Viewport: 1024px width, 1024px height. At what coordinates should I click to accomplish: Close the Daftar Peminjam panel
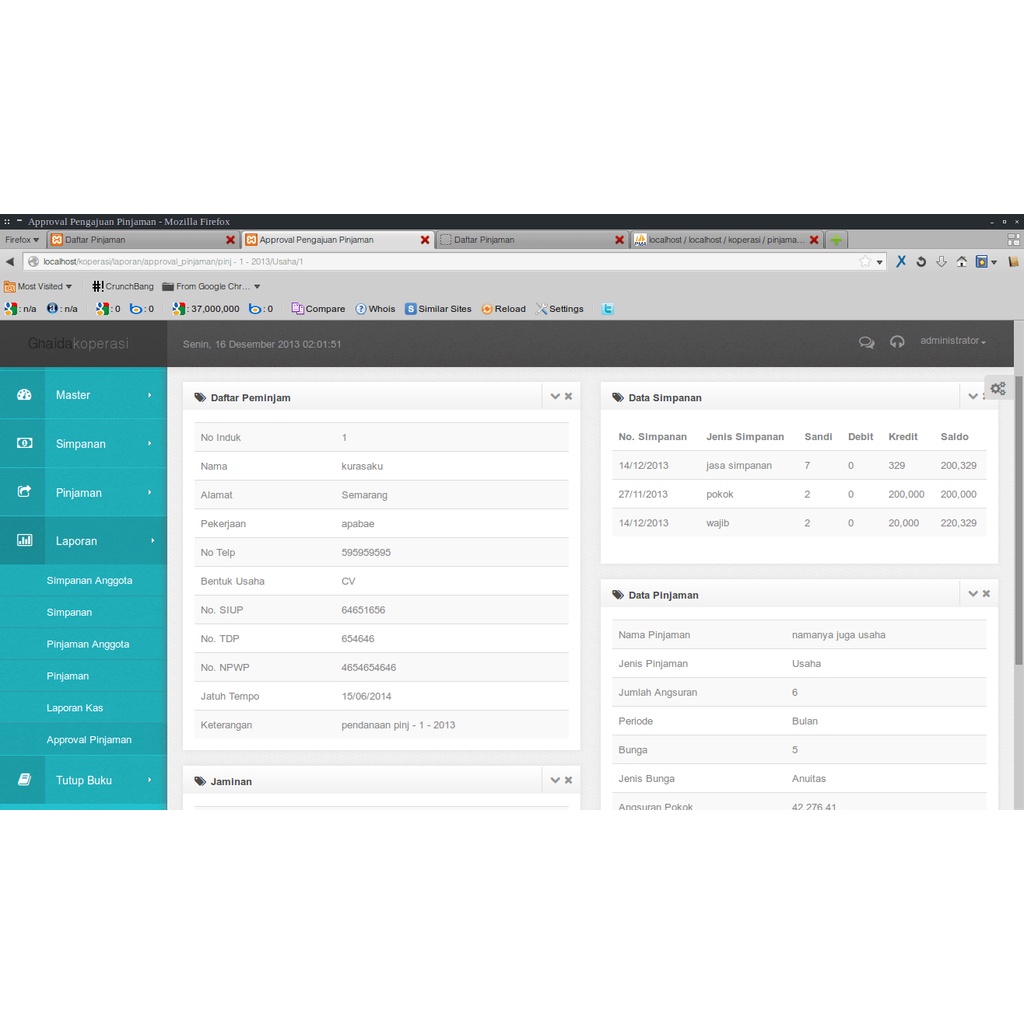pos(569,396)
